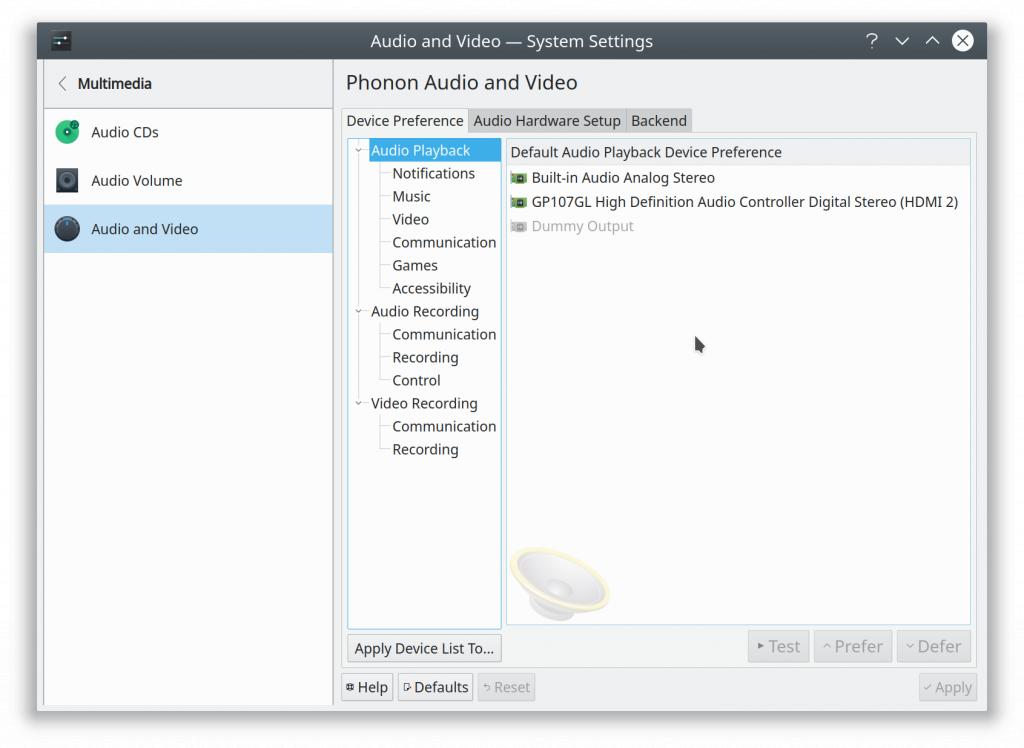Select Notifications under Audio Playback
The width and height of the screenshot is (1024, 748).
[433, 174]
